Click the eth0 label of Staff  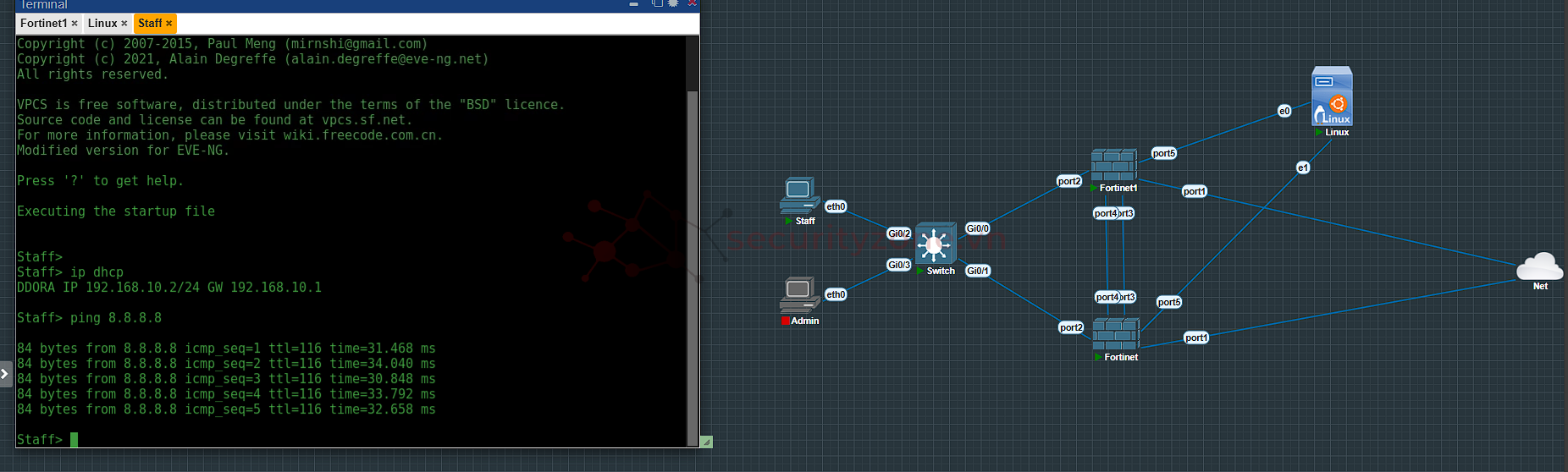pos(836,206)
